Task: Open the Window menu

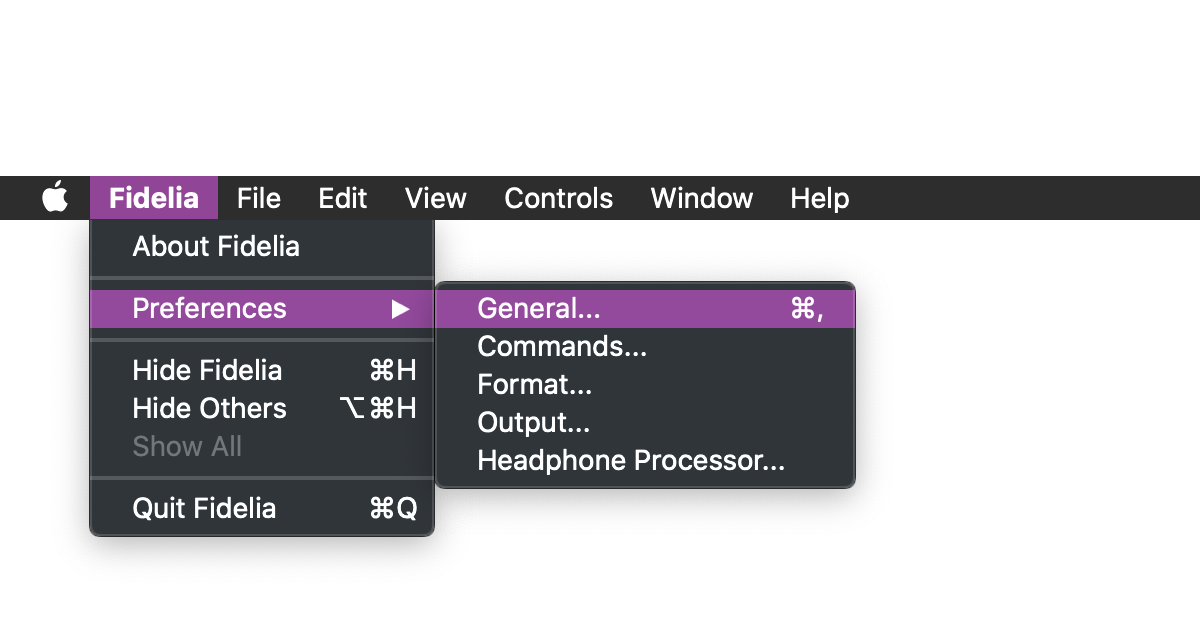Action: [x=701, y=198]
